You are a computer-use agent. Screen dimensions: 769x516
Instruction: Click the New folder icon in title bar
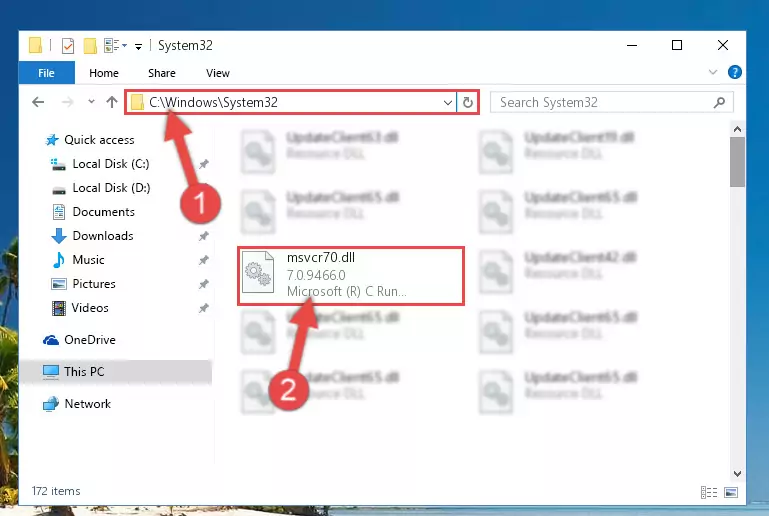(x=90, y=46)
